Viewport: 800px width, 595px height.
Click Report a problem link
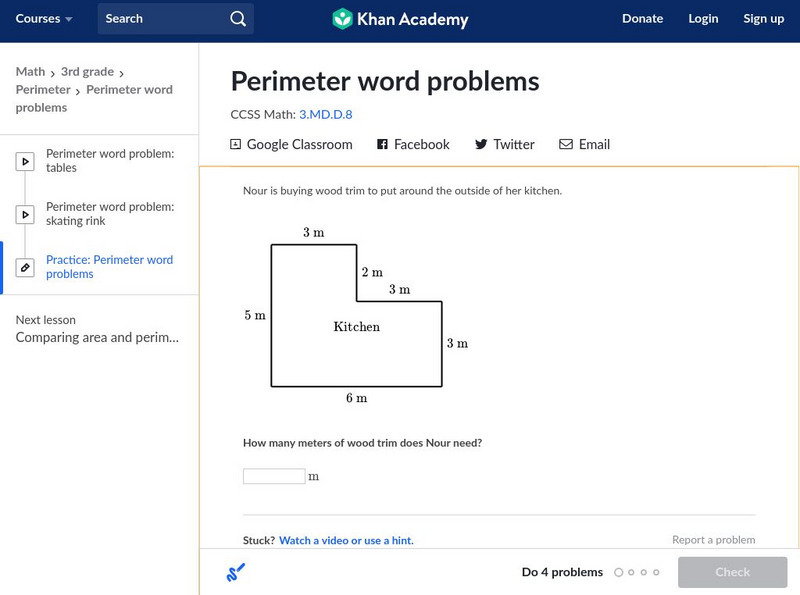click(713, 540)
